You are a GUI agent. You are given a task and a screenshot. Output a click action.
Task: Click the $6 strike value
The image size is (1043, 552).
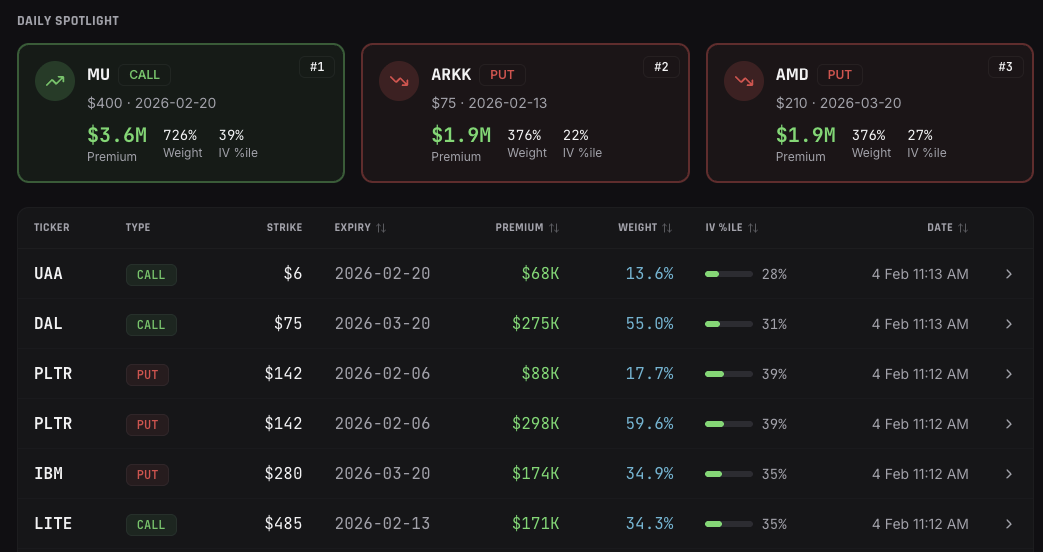click(x=293, y=274)
